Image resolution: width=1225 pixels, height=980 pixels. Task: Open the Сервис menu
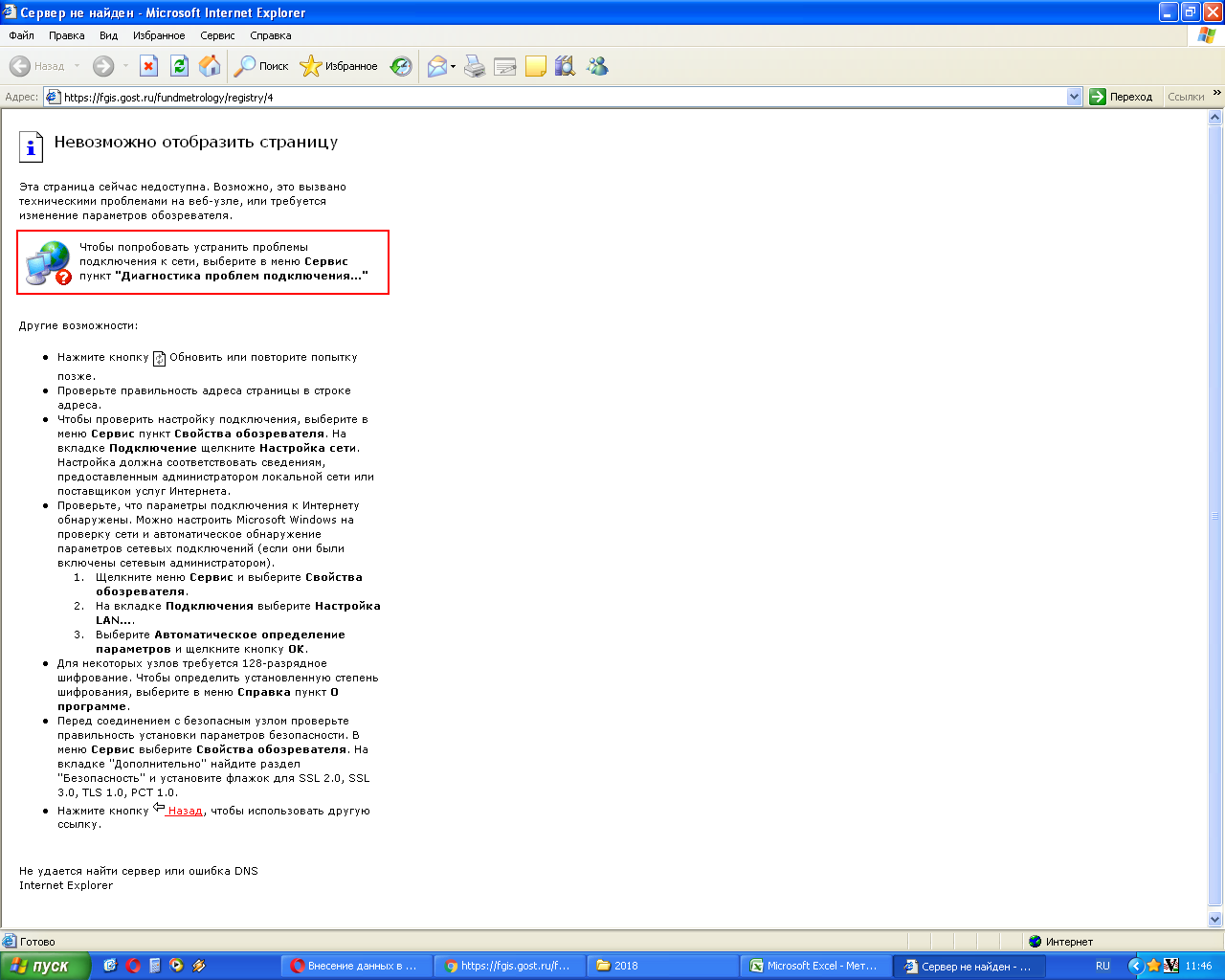[x=217, y=35]
